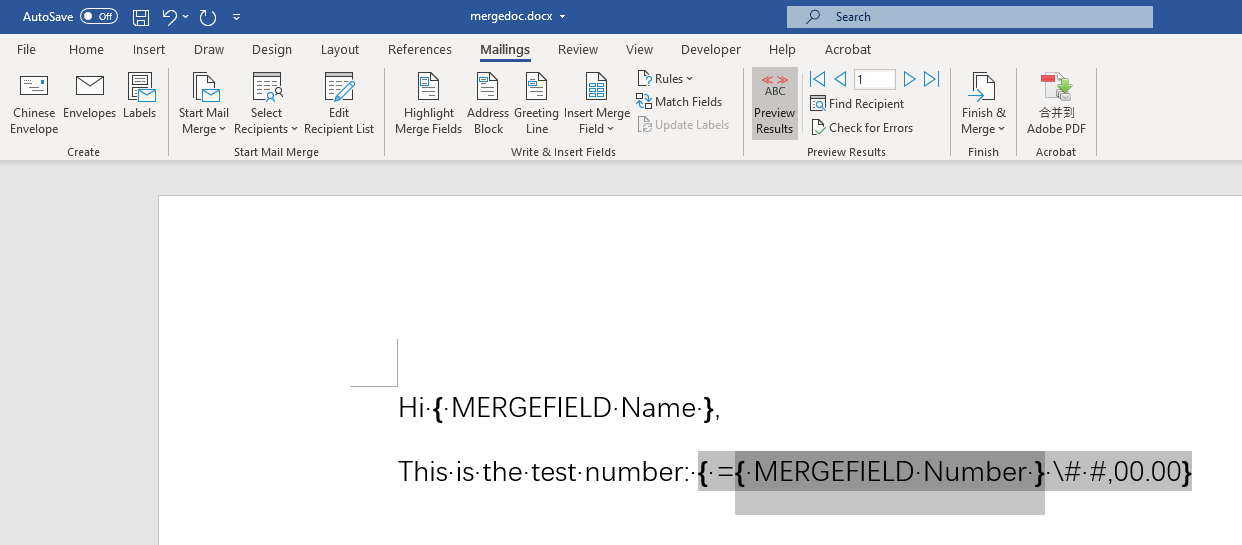Insert a Greeting Line
The width and height of the screenshot is (1242, 545).
click(537, 104)
